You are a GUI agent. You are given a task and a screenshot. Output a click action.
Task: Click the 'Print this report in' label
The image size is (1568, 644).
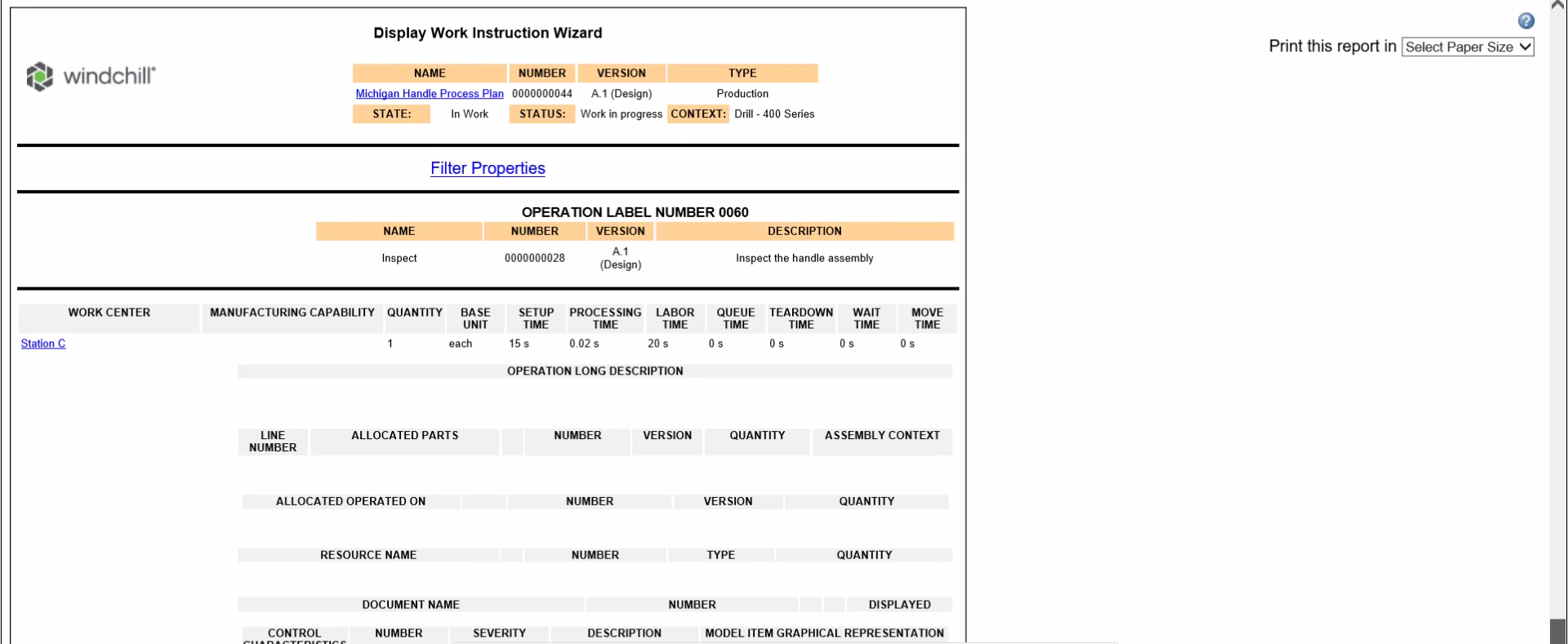click(1332, 47)
